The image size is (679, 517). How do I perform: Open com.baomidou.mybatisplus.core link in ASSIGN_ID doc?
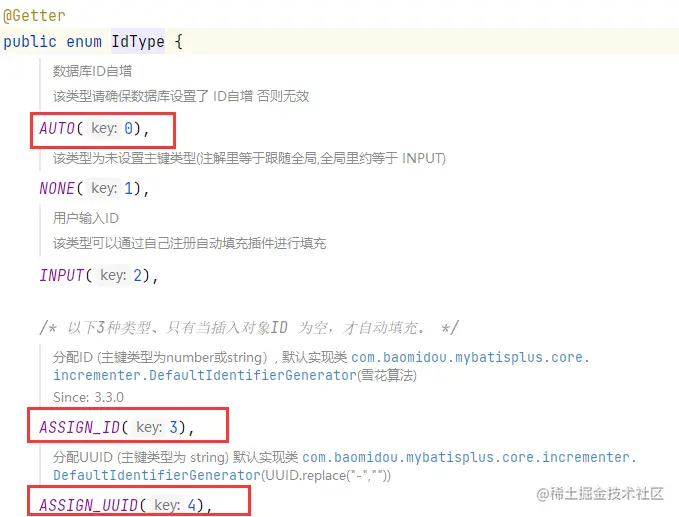click(470, 357)
